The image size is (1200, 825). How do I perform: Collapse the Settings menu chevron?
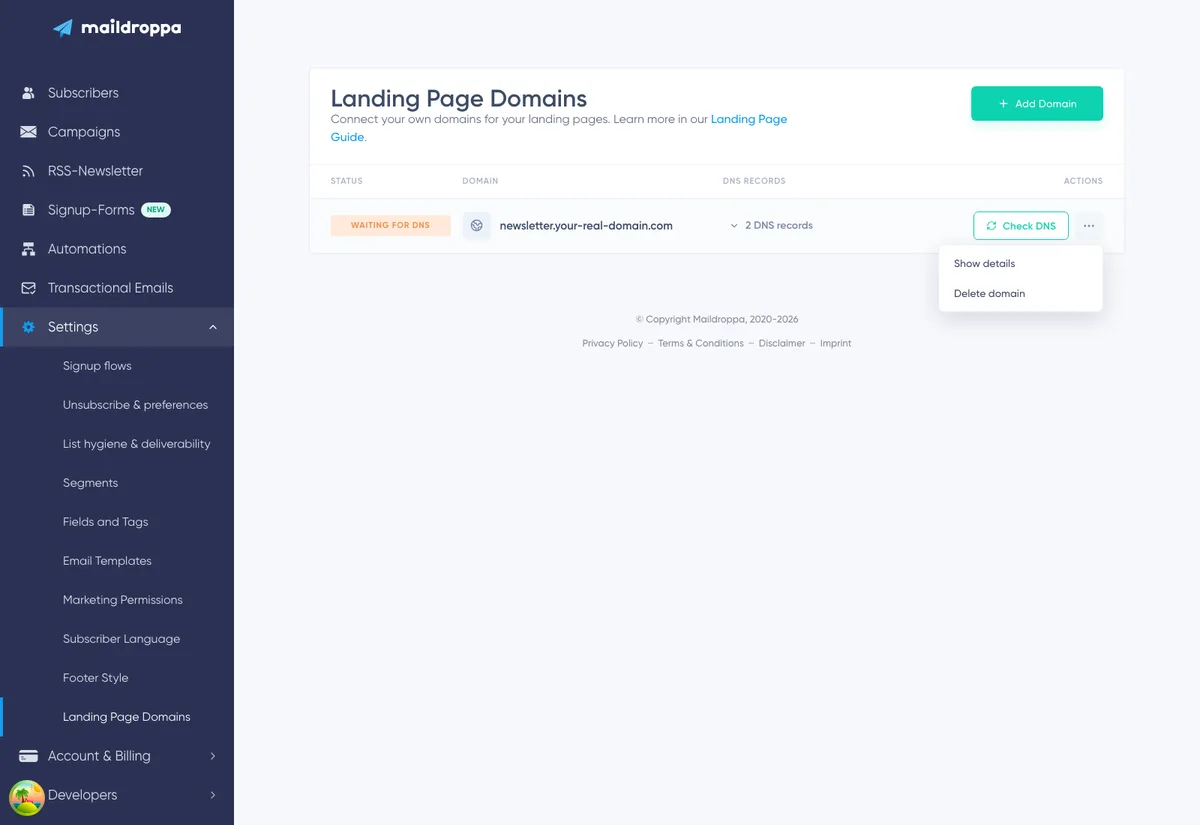pyautogui.click(x=213, y=327)
